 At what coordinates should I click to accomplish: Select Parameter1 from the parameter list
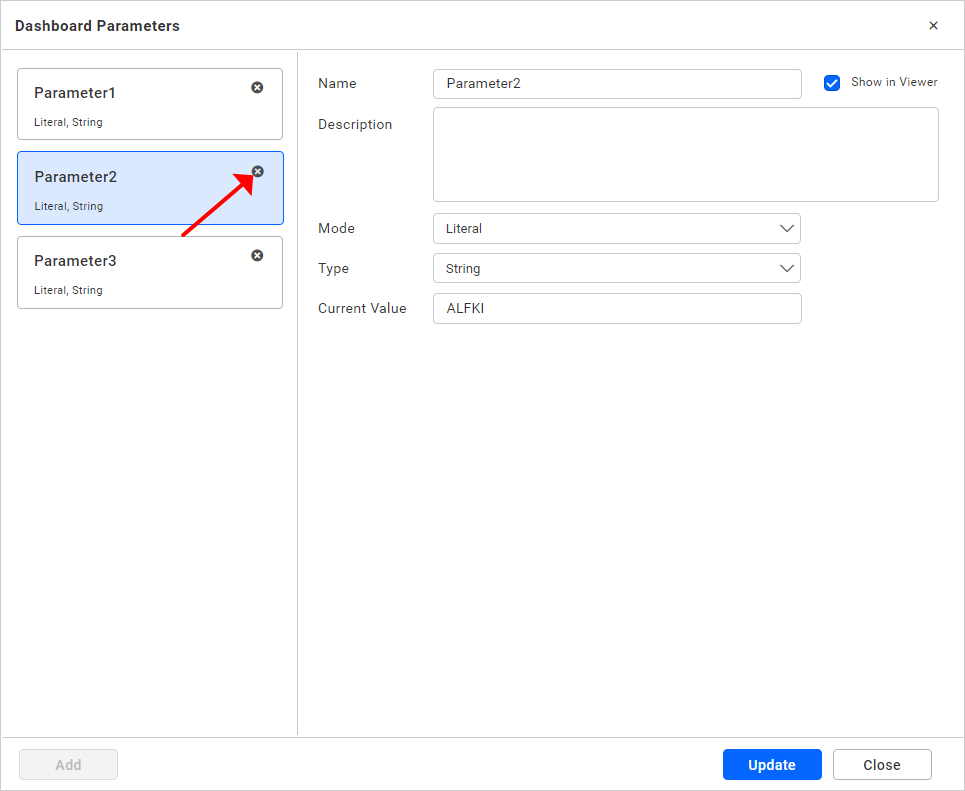140,104
